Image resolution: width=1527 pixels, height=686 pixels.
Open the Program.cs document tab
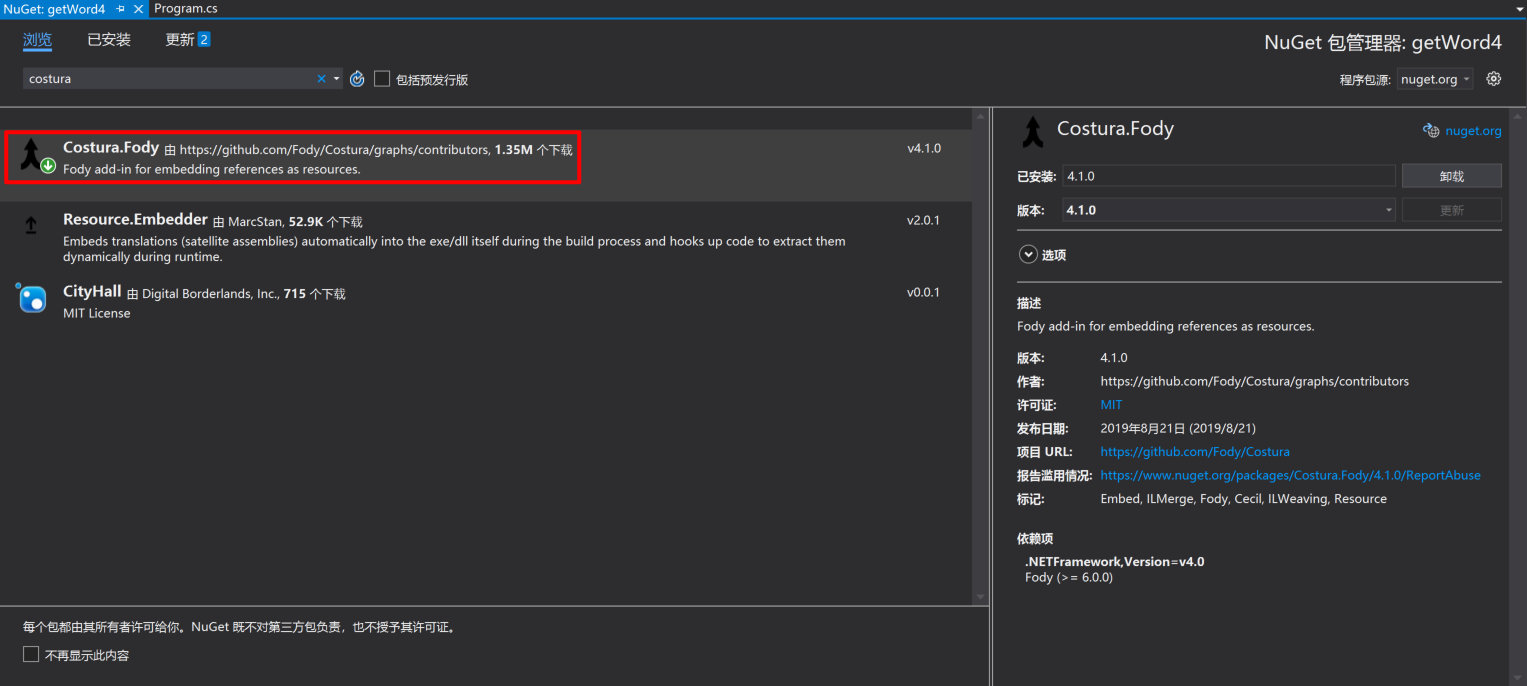pos(186,8)
